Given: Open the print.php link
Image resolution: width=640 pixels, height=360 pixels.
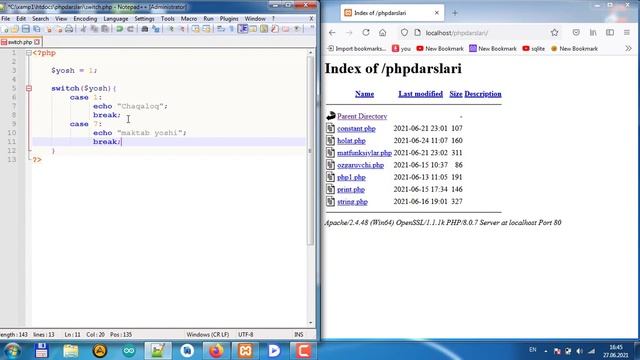Looking at the screenshot, I should click(x=351, y=190).
